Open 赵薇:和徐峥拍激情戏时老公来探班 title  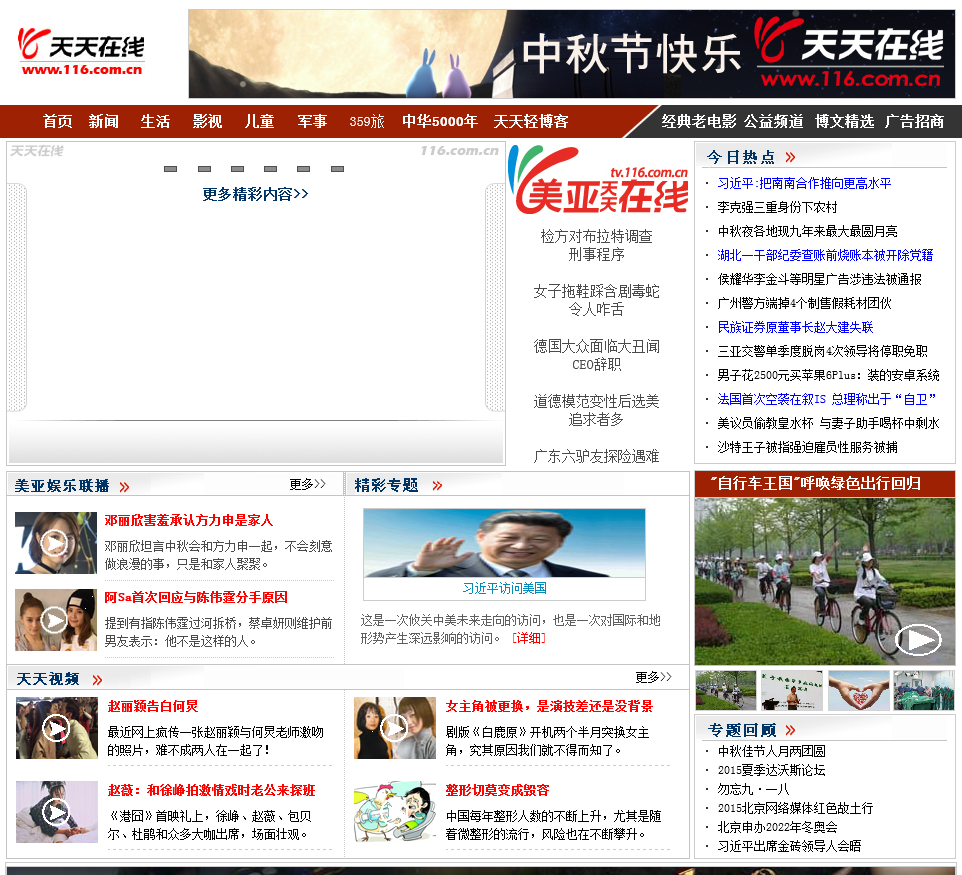[x=212, y=790]
